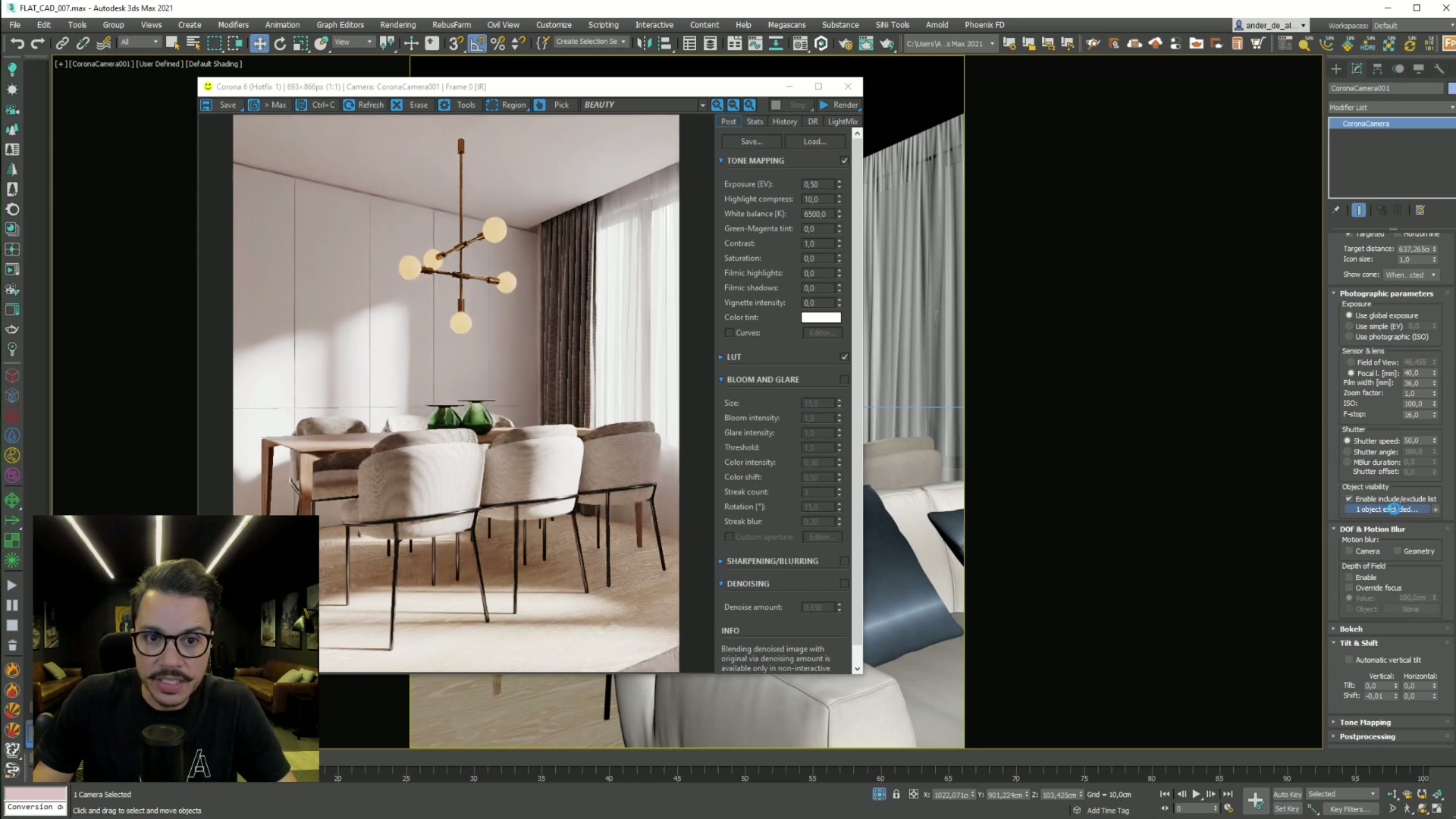Switch to the LightMix tab
1456x819 pixels.
coord(842,121)
